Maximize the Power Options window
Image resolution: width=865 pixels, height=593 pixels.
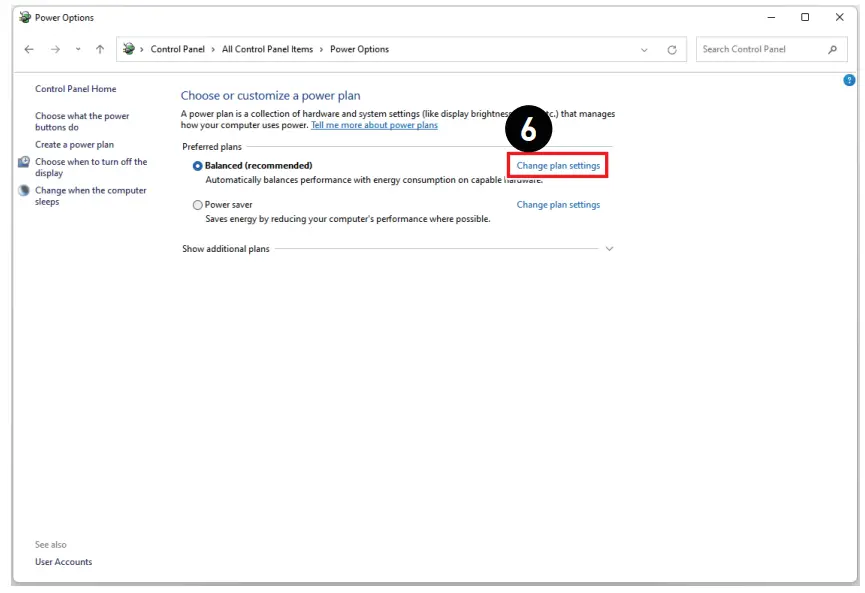click(x=805, y=17)
